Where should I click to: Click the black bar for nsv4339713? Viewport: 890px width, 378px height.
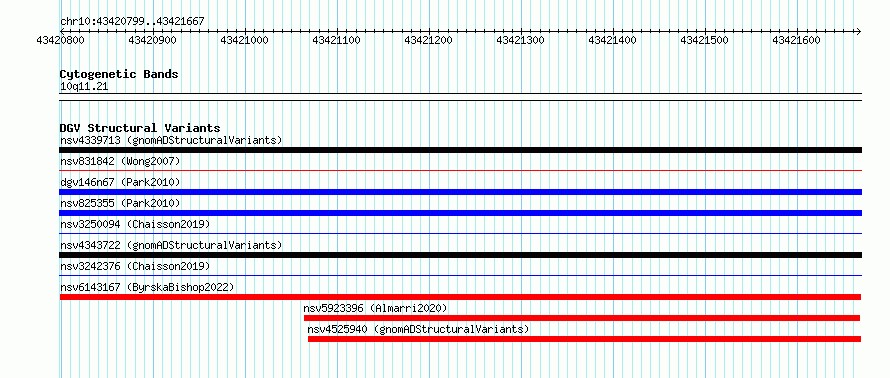tap(460, 150)
